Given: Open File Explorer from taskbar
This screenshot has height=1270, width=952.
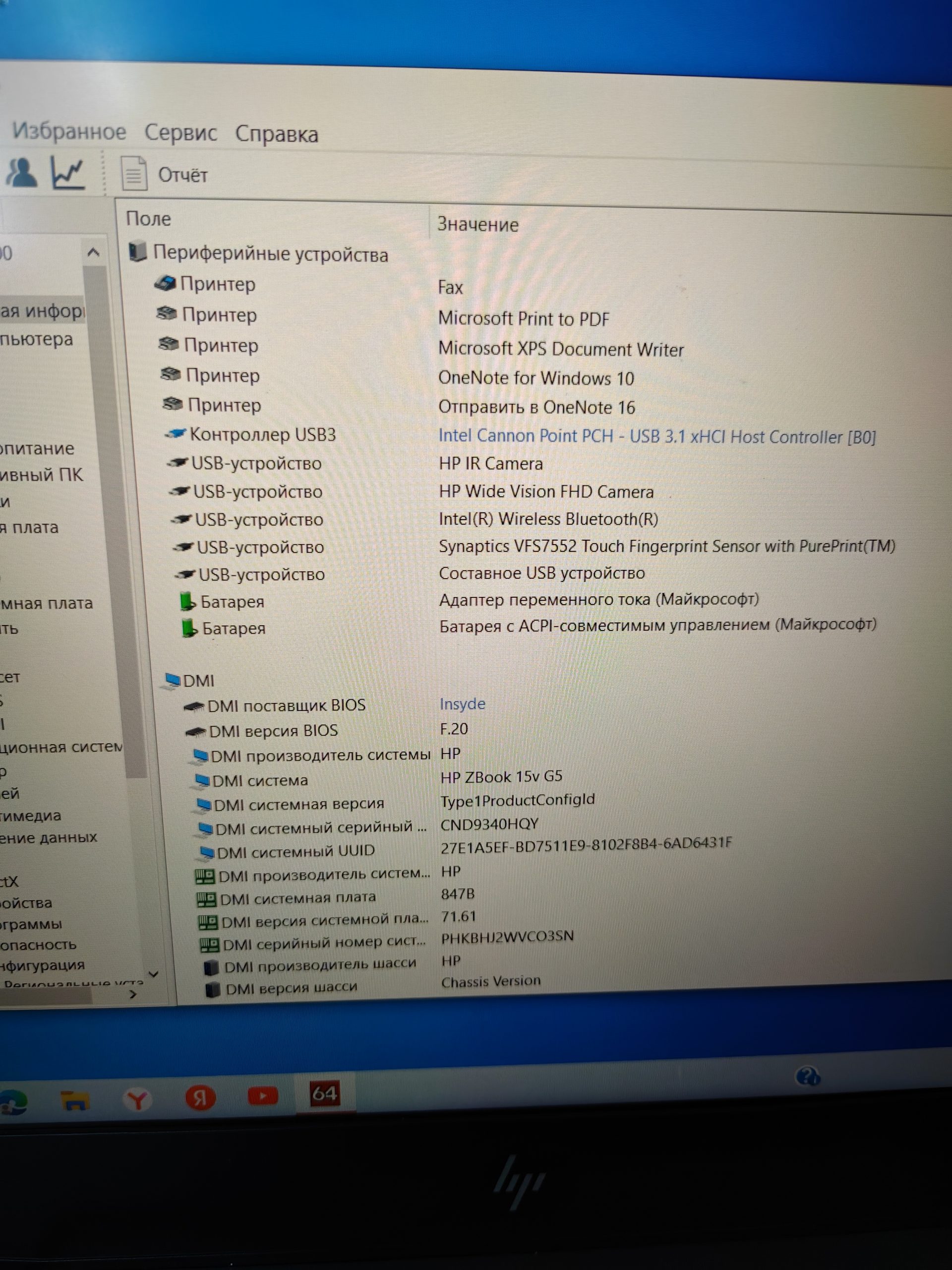Looking at the screenshot, I should pyautogui.click(x=74, y=1101).
